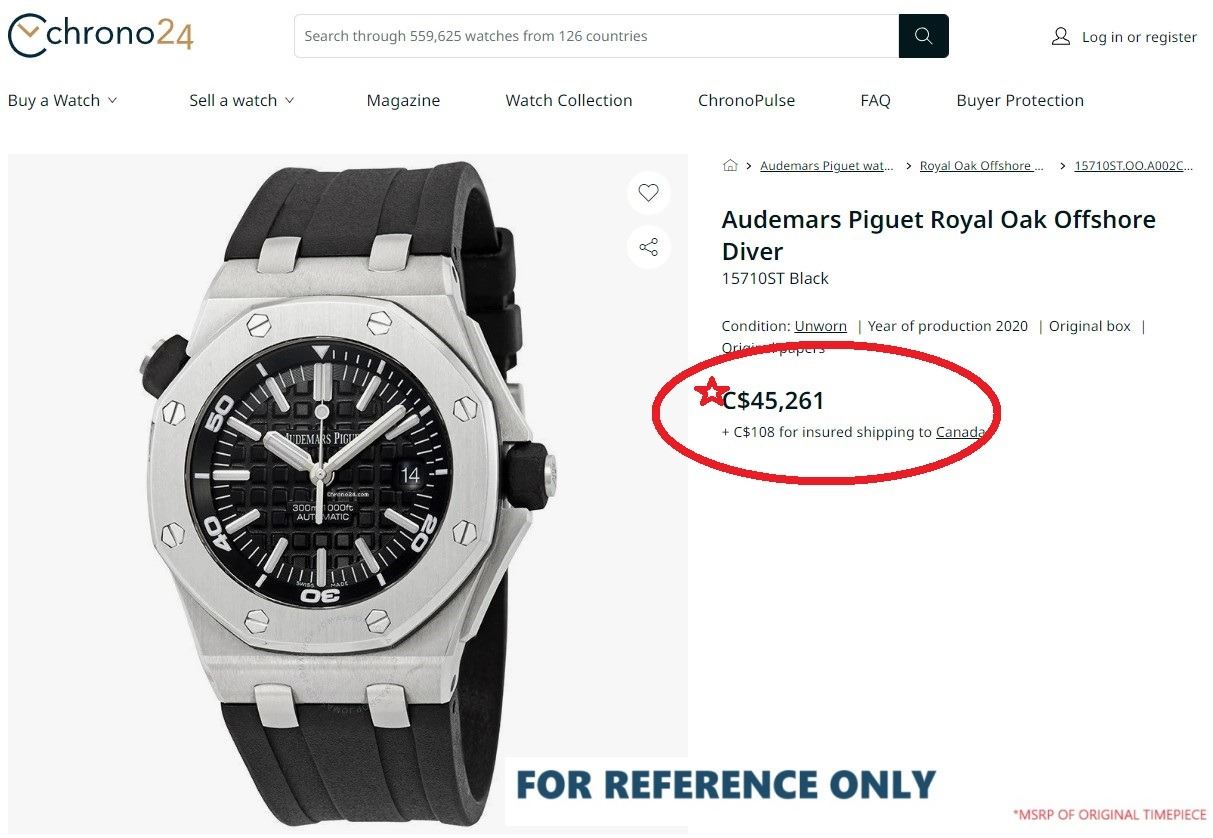Viewport: 1213px width, 838px height.
Task: Add watch to favorites with heart icon
Action: click(649, 193)
